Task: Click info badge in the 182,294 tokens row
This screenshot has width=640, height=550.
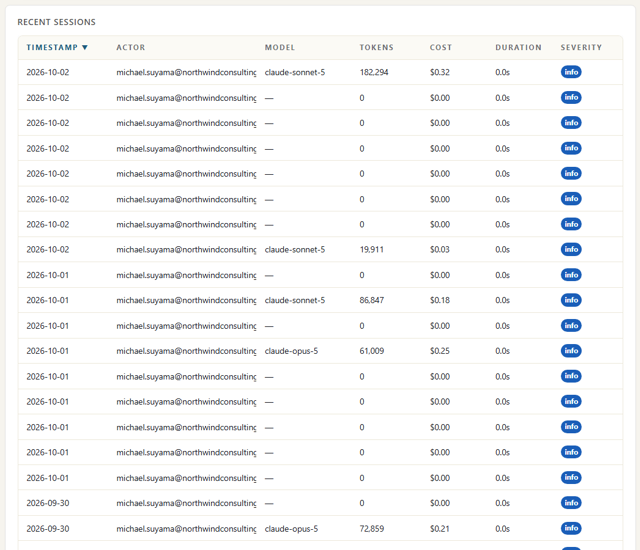Action: 571,72
